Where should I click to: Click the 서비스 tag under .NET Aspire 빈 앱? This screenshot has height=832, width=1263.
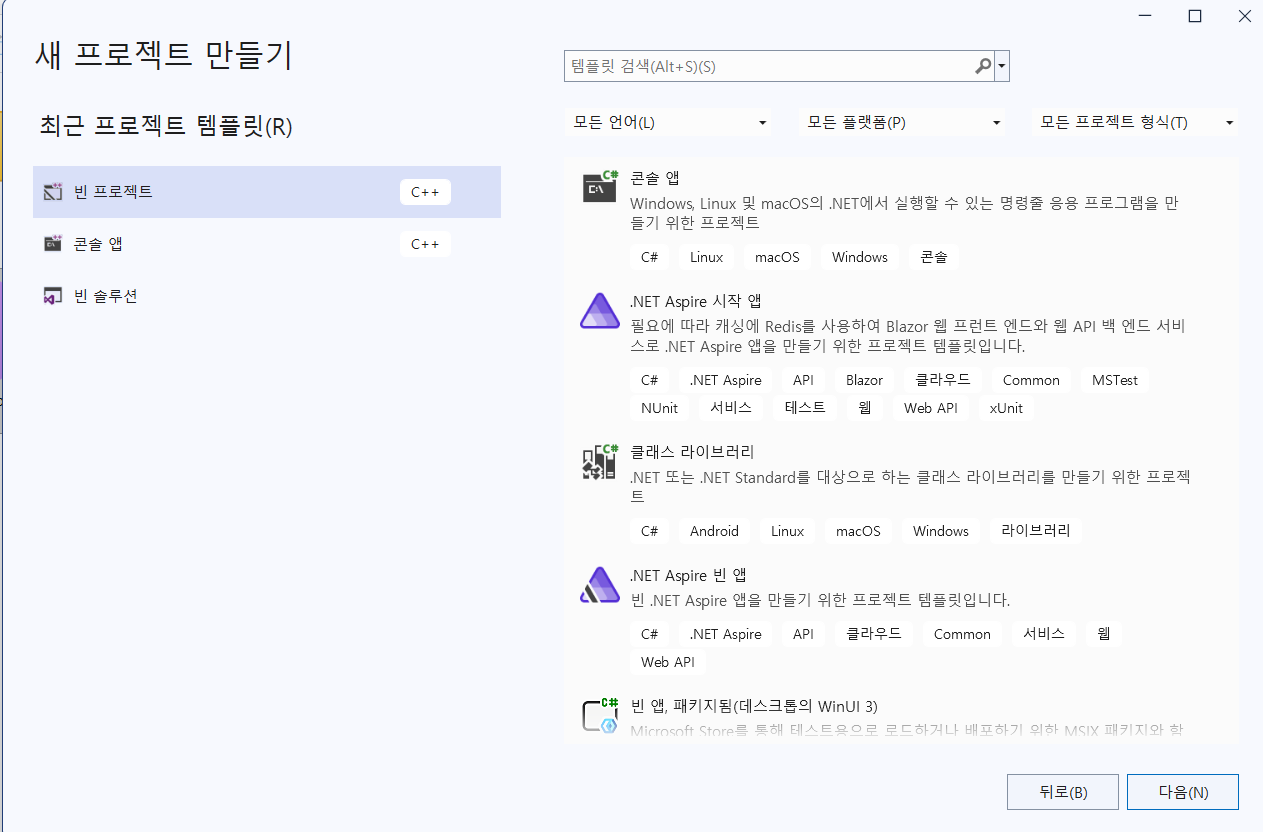point(1044,634)
